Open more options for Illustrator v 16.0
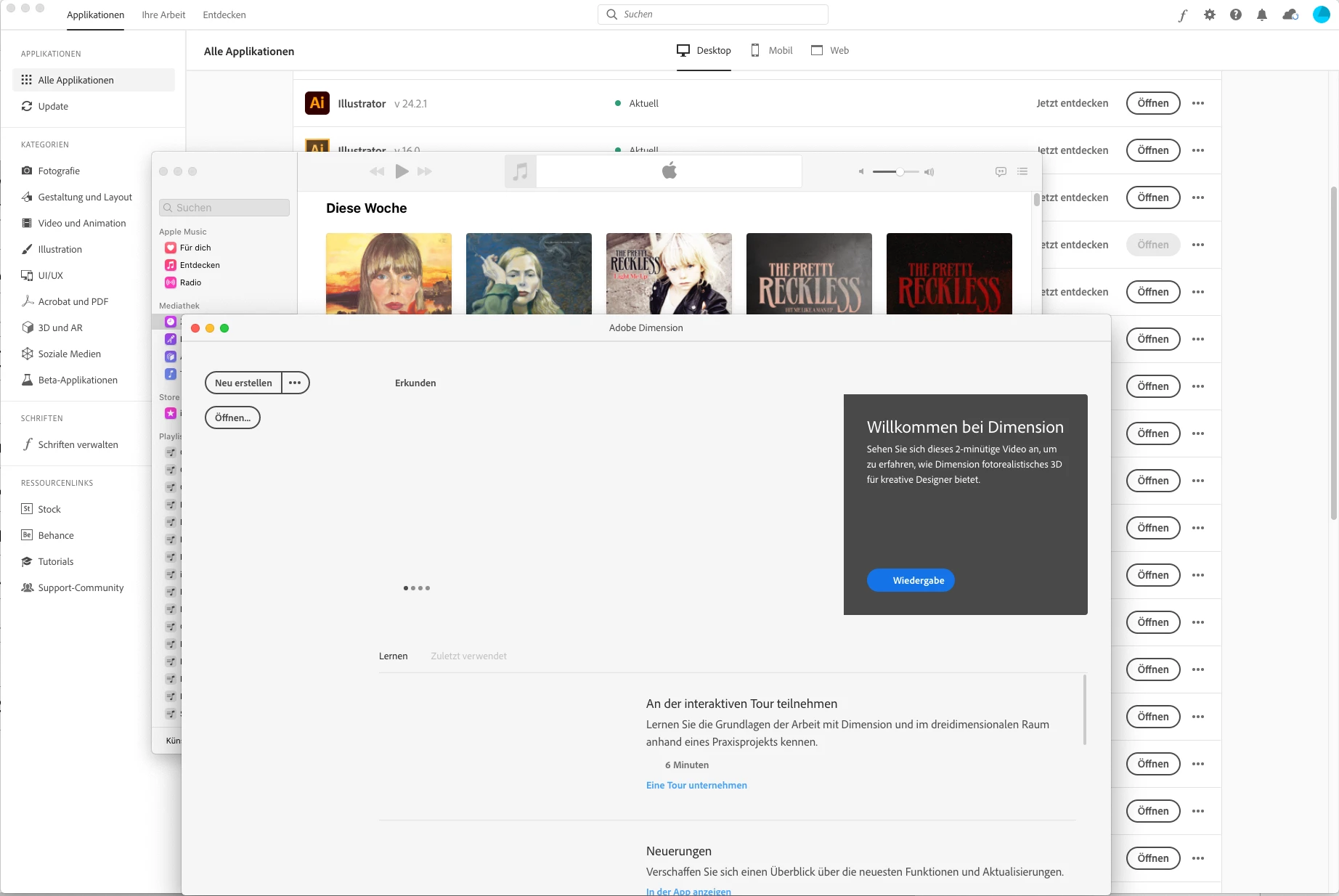Image resolution: width=1339 pixels, height=896 pixels. coord(1198,150)
